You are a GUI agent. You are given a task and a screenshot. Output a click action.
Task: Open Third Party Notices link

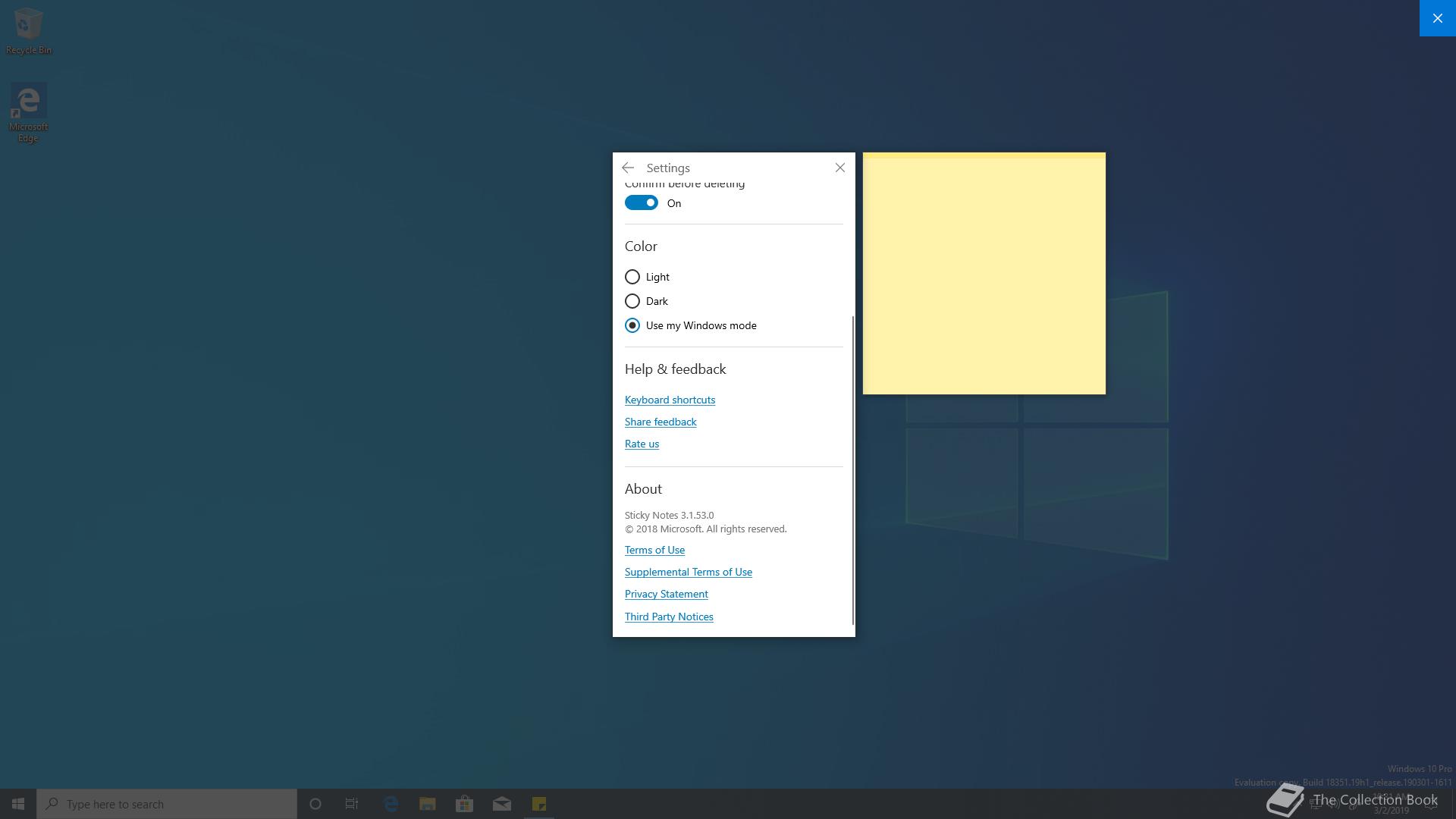click(x=669, y=617)
